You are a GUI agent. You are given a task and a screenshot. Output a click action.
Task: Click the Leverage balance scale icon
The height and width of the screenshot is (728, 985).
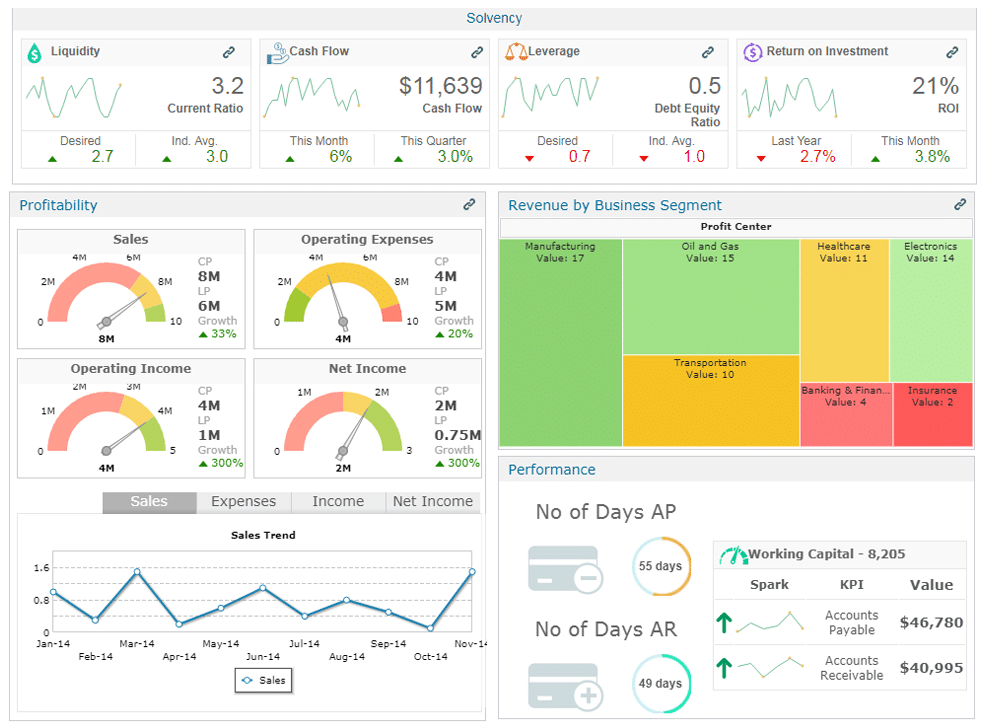515,52
